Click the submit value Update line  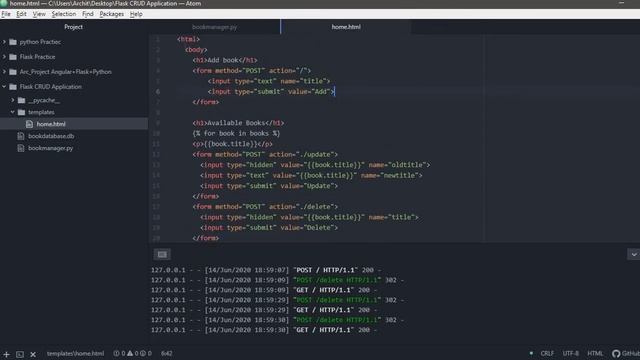[269, 186]
